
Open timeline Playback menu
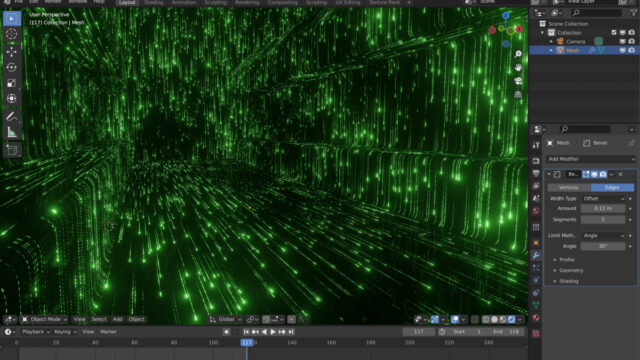[36, 332]
